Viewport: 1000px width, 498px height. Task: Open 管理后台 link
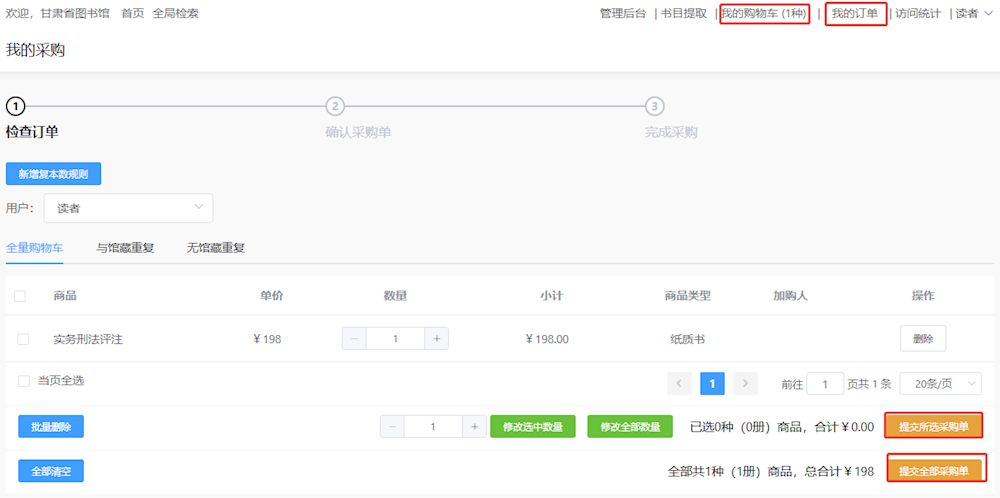click(x=623, y=13)
